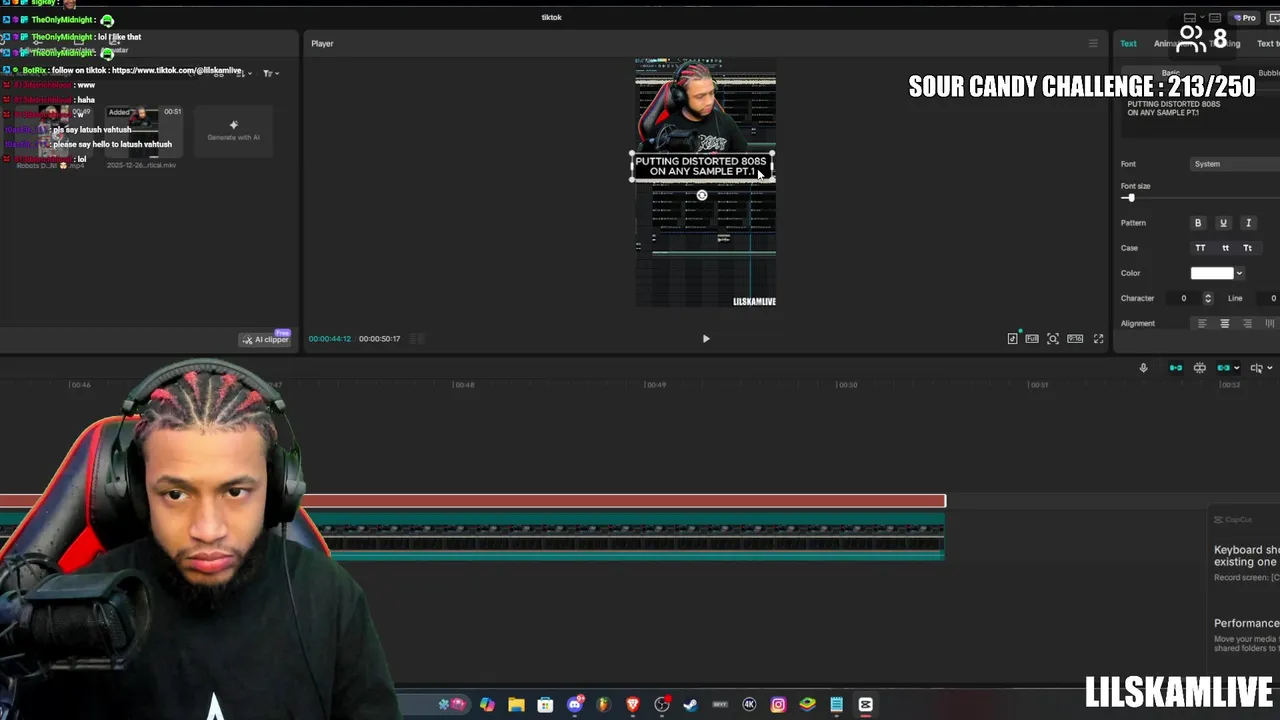Toggle Underline text pattern
Image resolution: width=1280 pixels, height=720 pixels.
1223,223
